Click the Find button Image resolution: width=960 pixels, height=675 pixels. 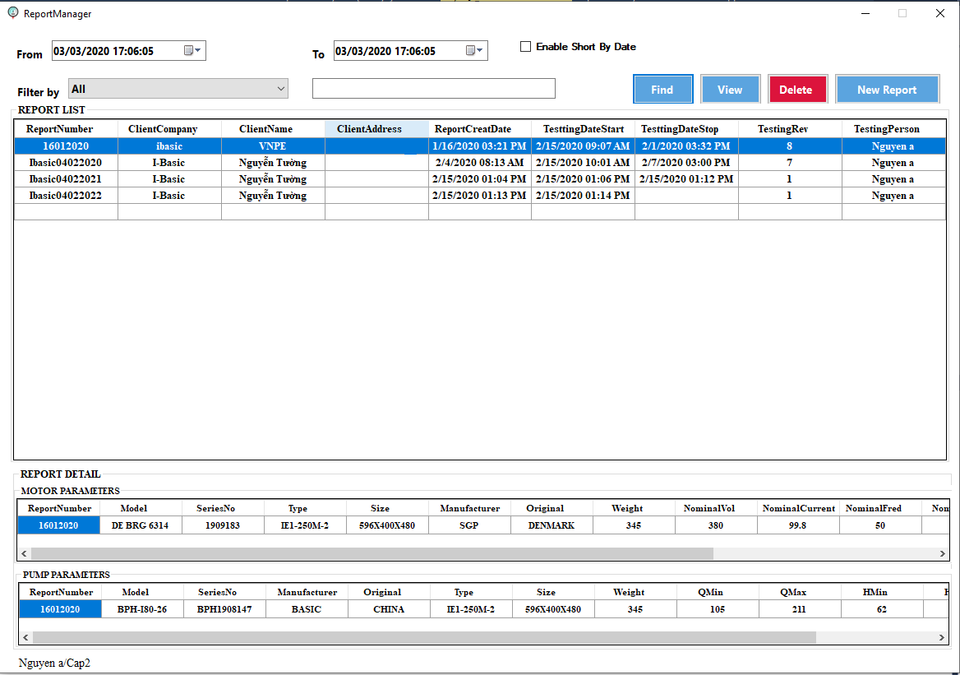pyautogui.click(x=662, y=90)
